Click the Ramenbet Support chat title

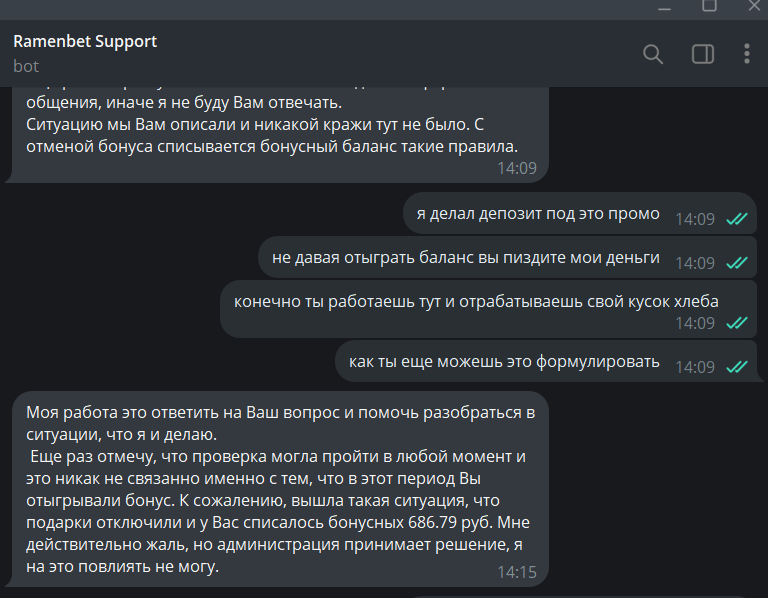[x=85, y=41]
